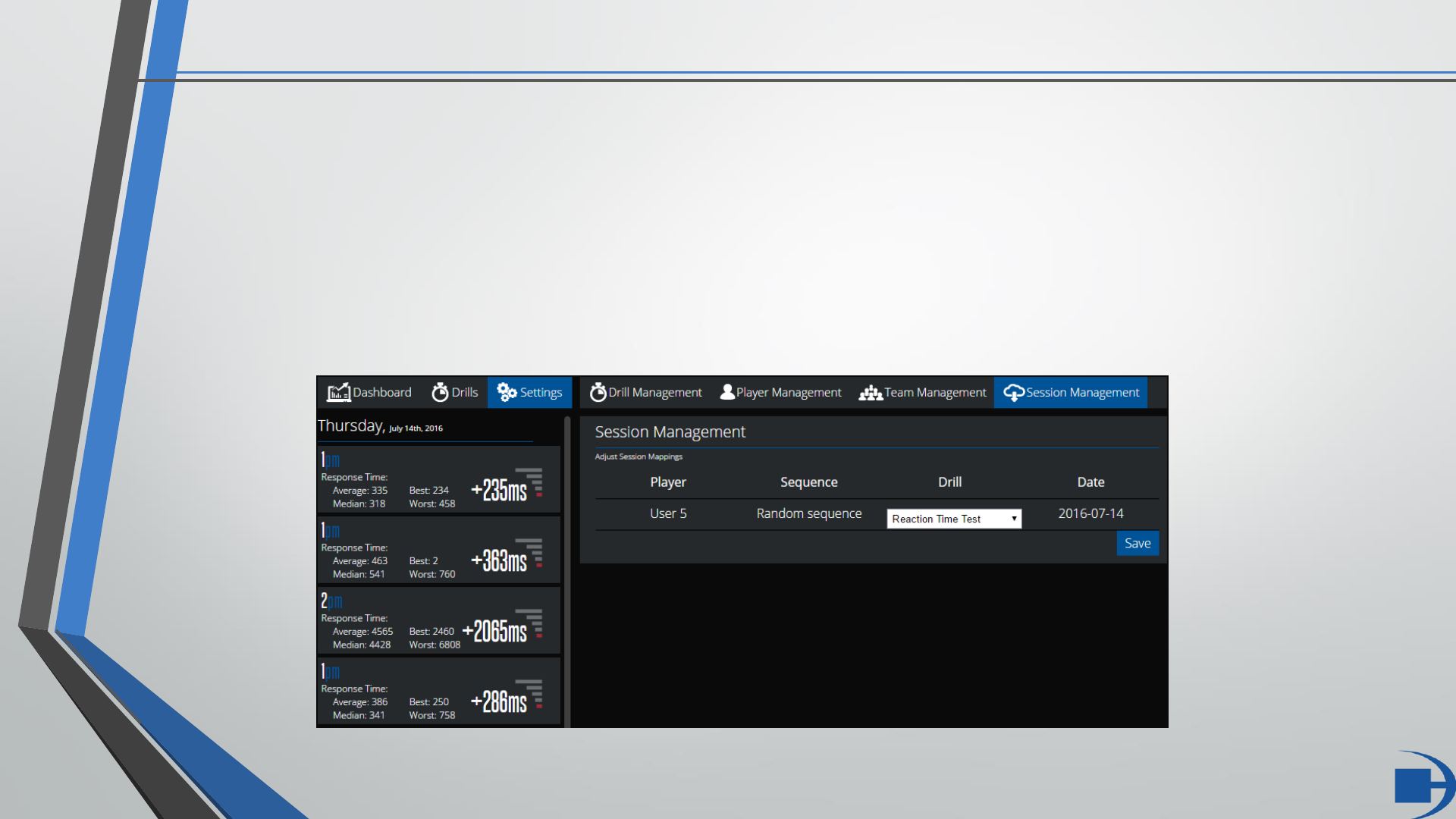Click the Dashboard chart icon
The width and height of the screenshot is (1456, 819).
pos(338,392)
